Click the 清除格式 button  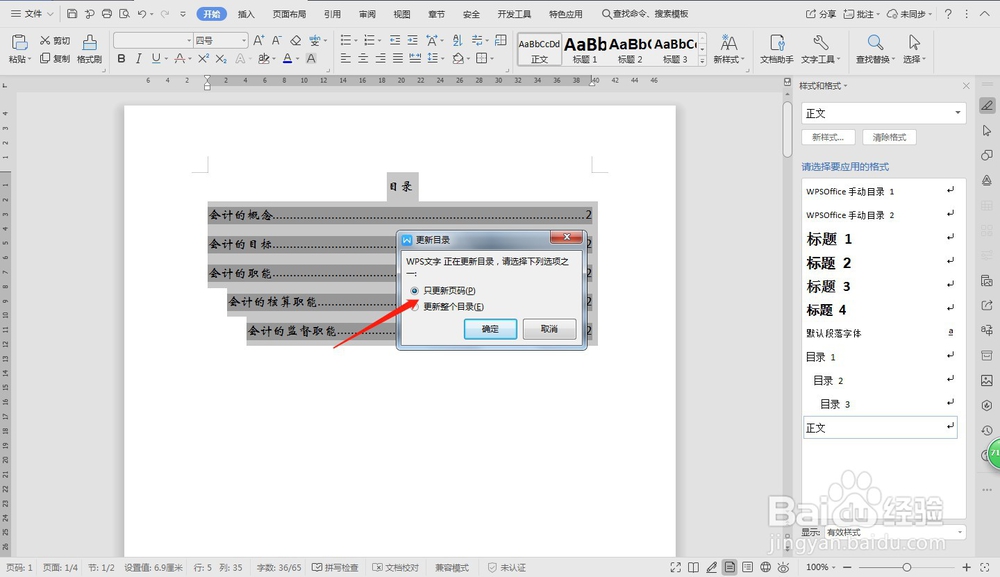pyautogui.click(x=889, y=137)
